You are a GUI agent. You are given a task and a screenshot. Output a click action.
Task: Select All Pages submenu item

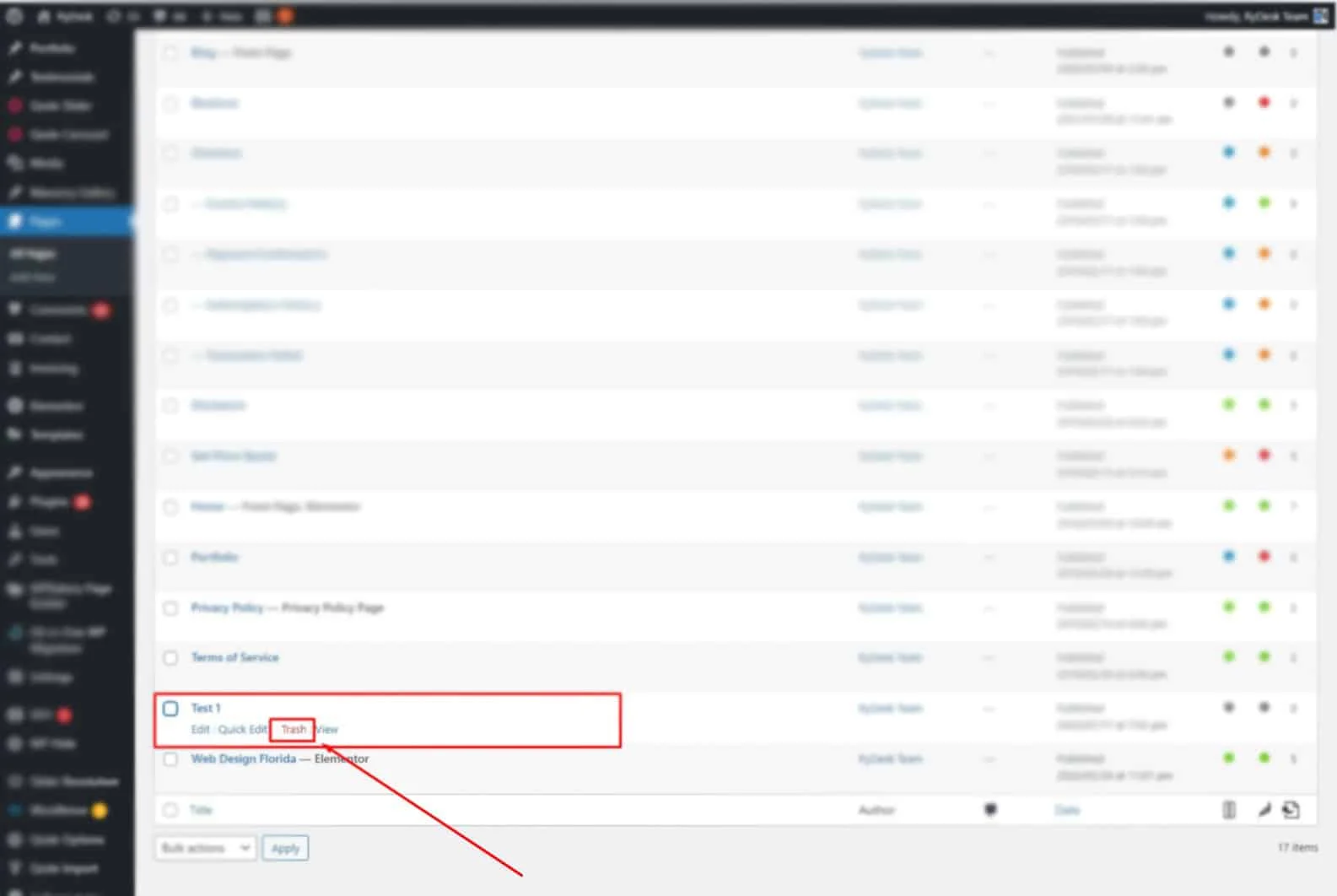[33, 253]
